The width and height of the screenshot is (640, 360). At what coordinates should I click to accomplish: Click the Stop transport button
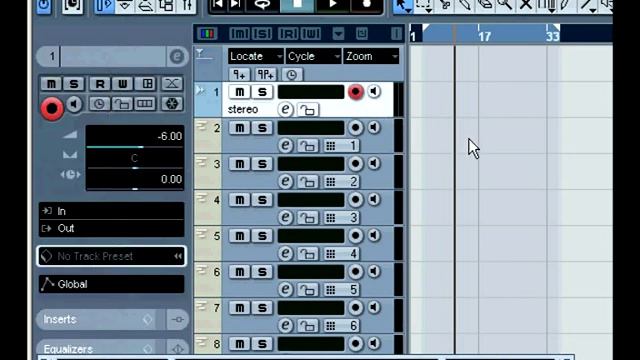click(x=297, y=5)
